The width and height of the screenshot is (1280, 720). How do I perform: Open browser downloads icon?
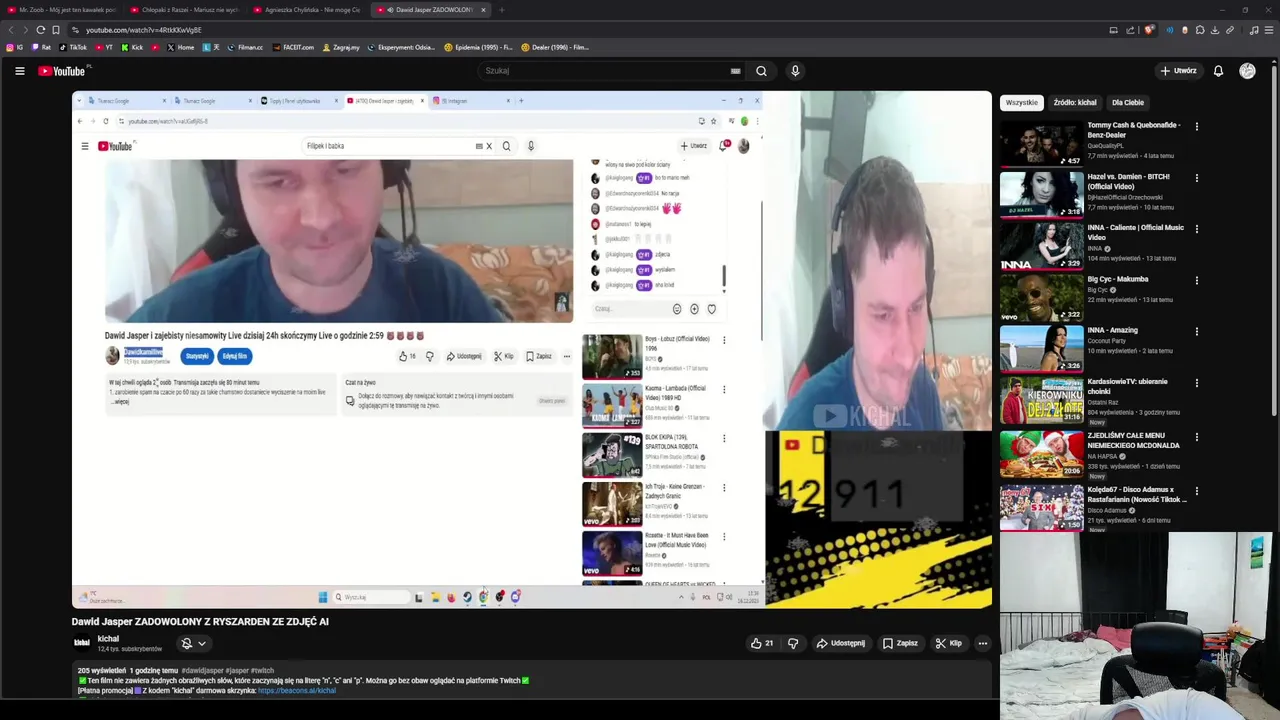(x=1214, y=30)
